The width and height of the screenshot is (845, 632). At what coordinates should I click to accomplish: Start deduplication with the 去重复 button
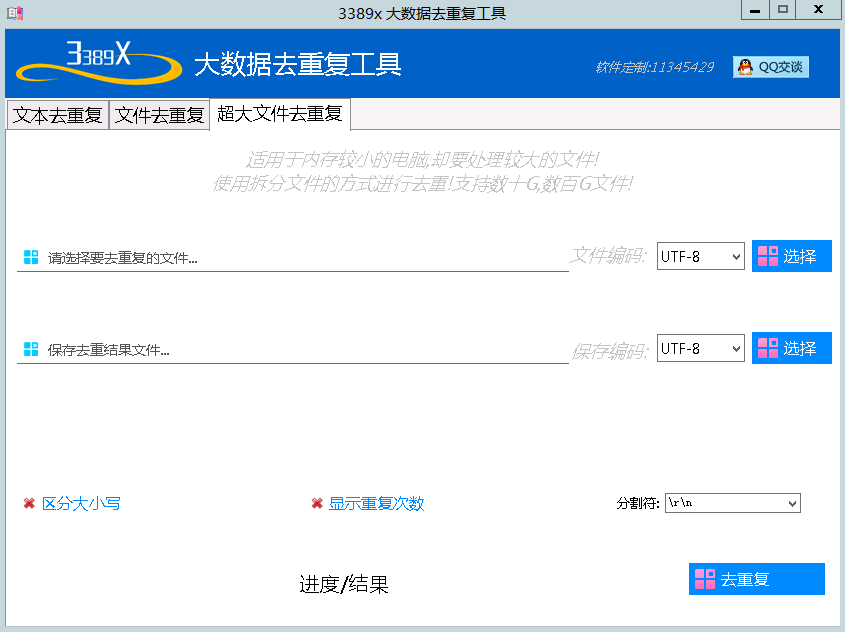coord(757,579)
